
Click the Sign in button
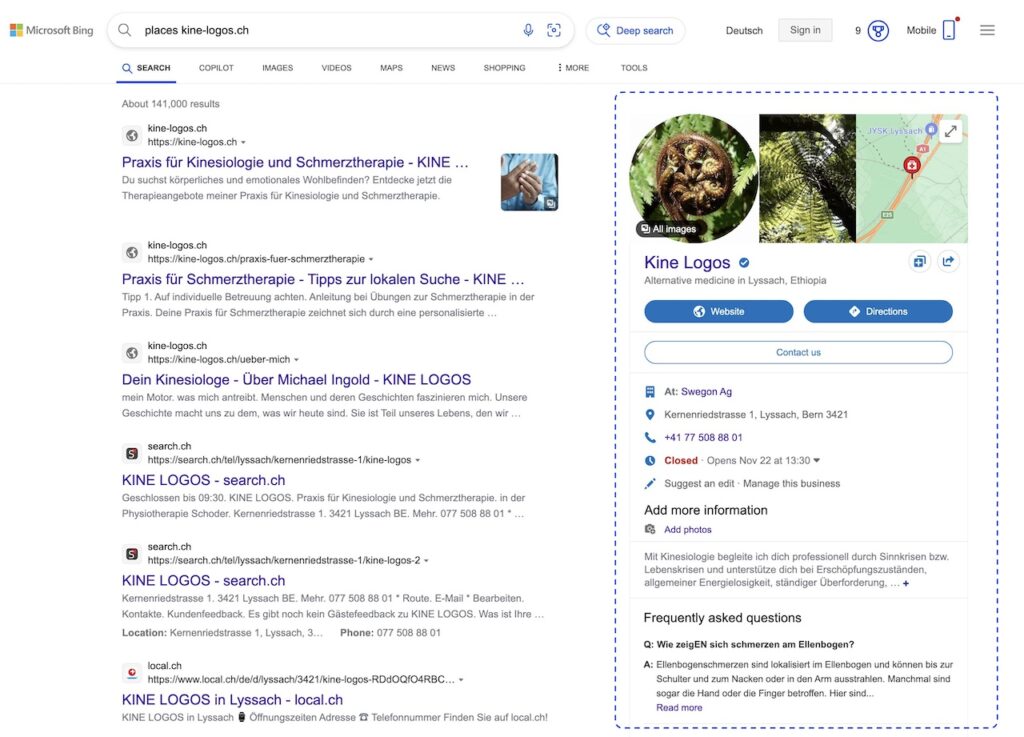click(x=805, y=30)
